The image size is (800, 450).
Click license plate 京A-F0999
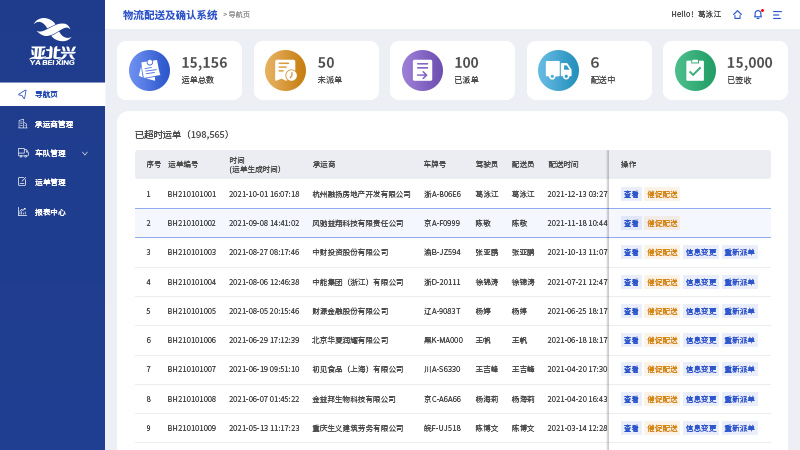[442, 223]
